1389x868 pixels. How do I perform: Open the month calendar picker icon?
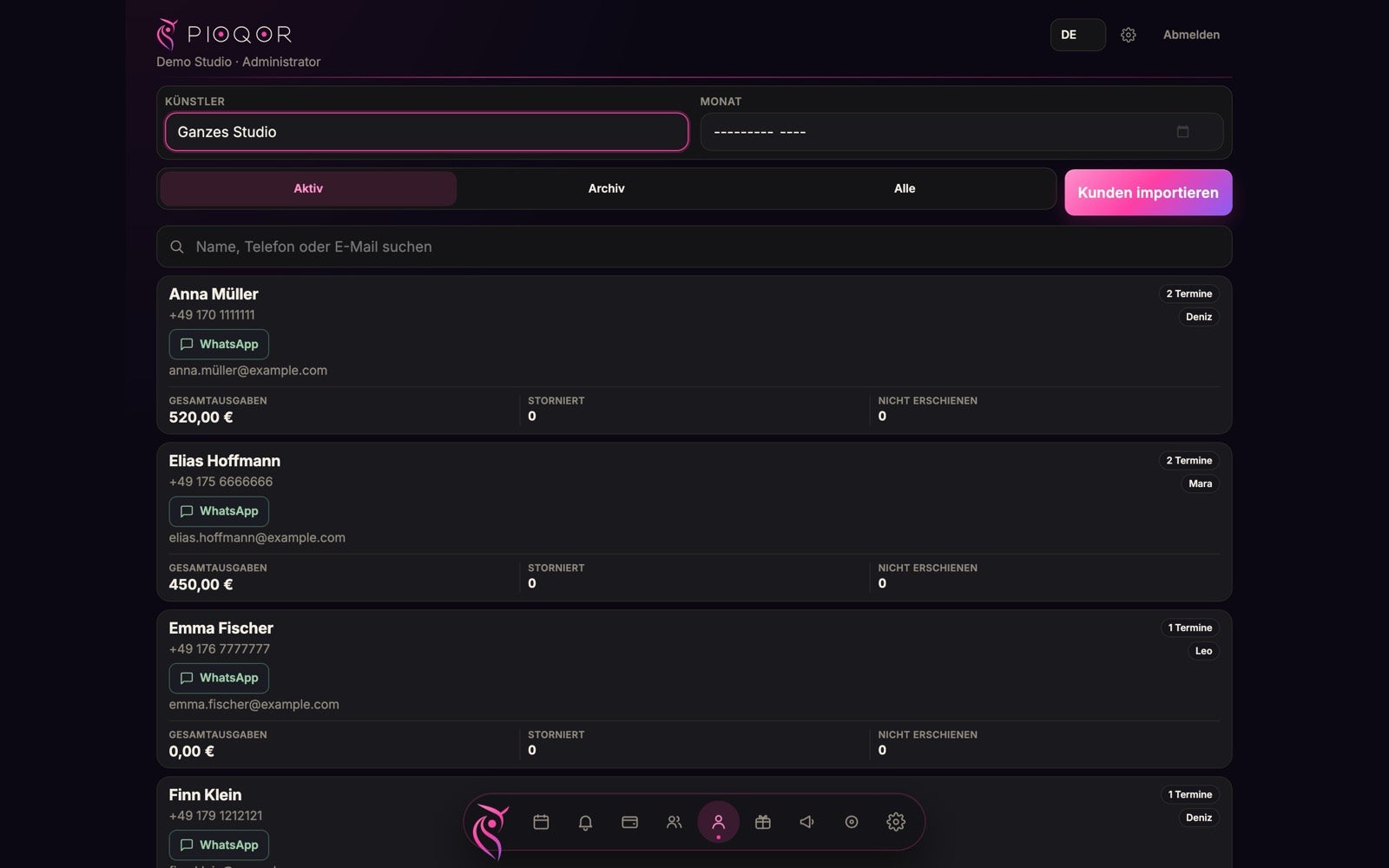click(x=1182, y=132)
